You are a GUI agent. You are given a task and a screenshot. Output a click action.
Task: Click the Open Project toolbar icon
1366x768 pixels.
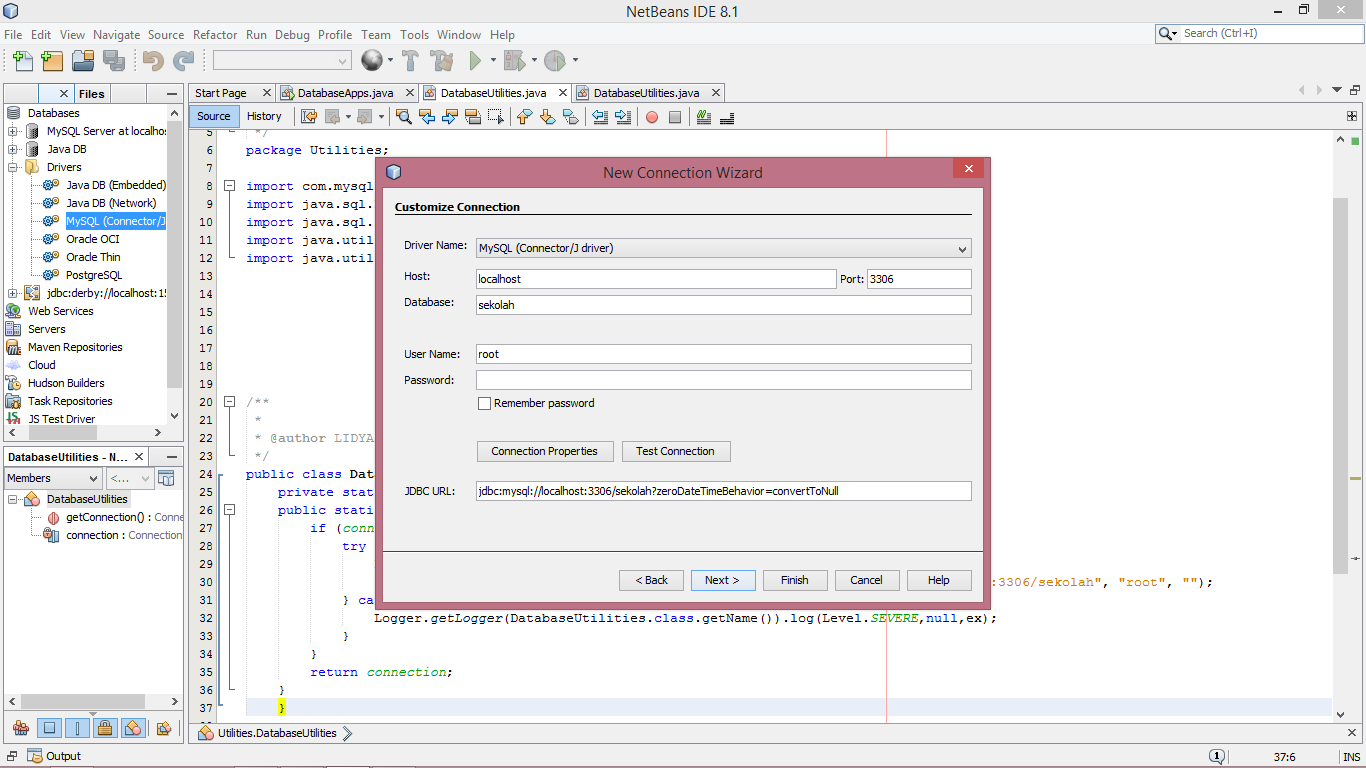pos(83,61)
